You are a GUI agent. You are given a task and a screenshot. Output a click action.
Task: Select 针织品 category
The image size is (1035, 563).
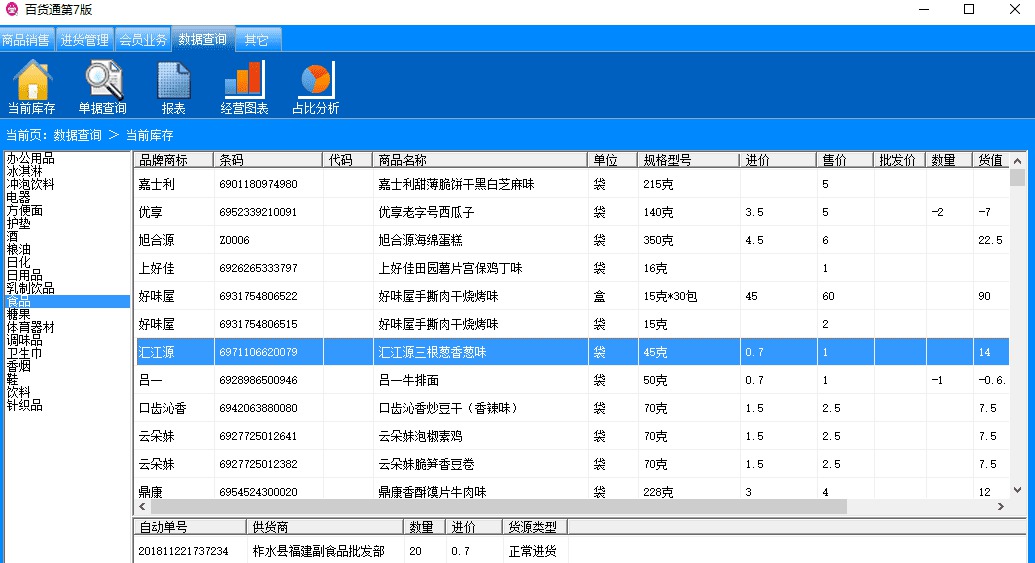[24, 405]
